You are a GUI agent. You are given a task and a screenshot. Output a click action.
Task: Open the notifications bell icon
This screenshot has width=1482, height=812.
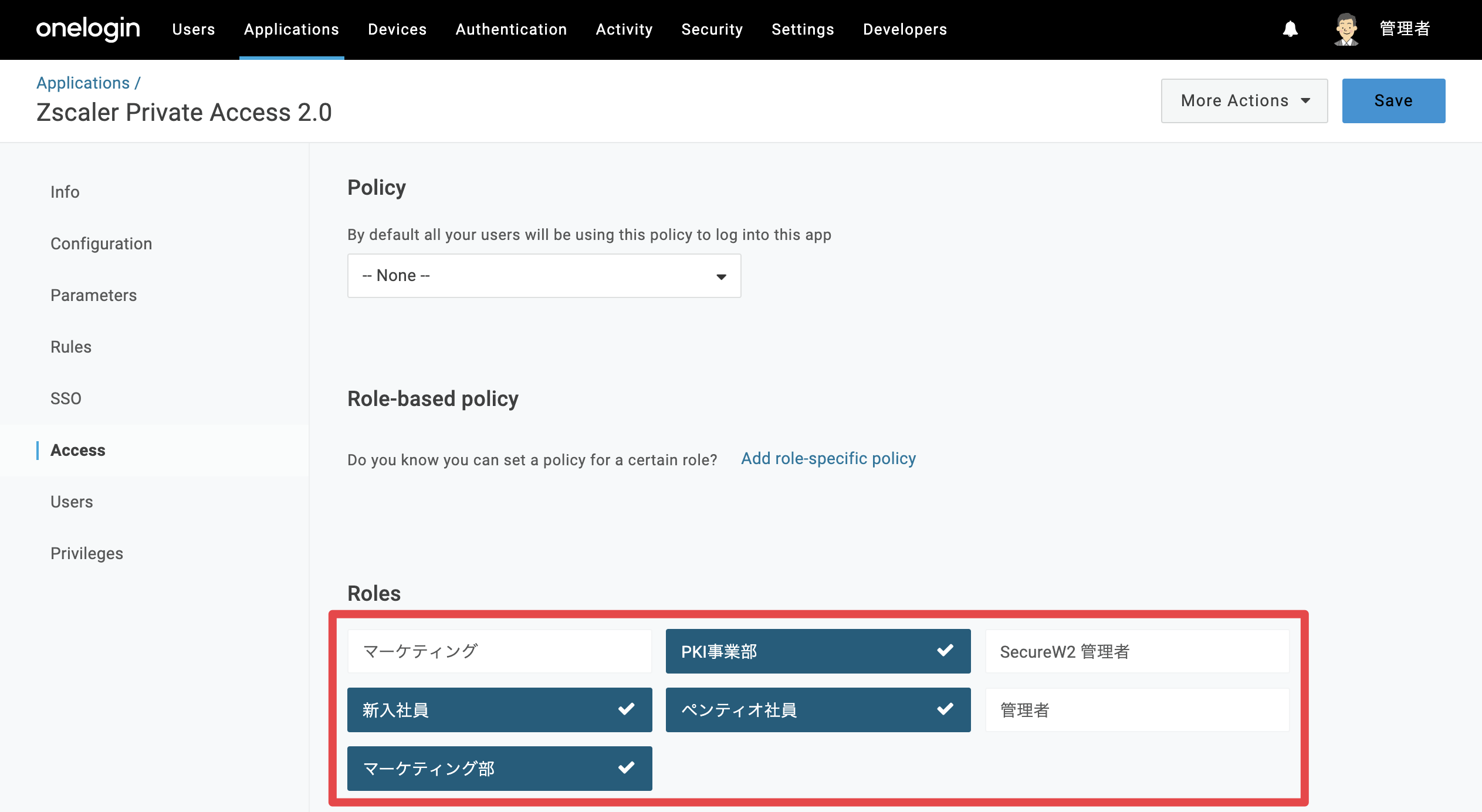pyautogui.click(x=1290, y=29)
